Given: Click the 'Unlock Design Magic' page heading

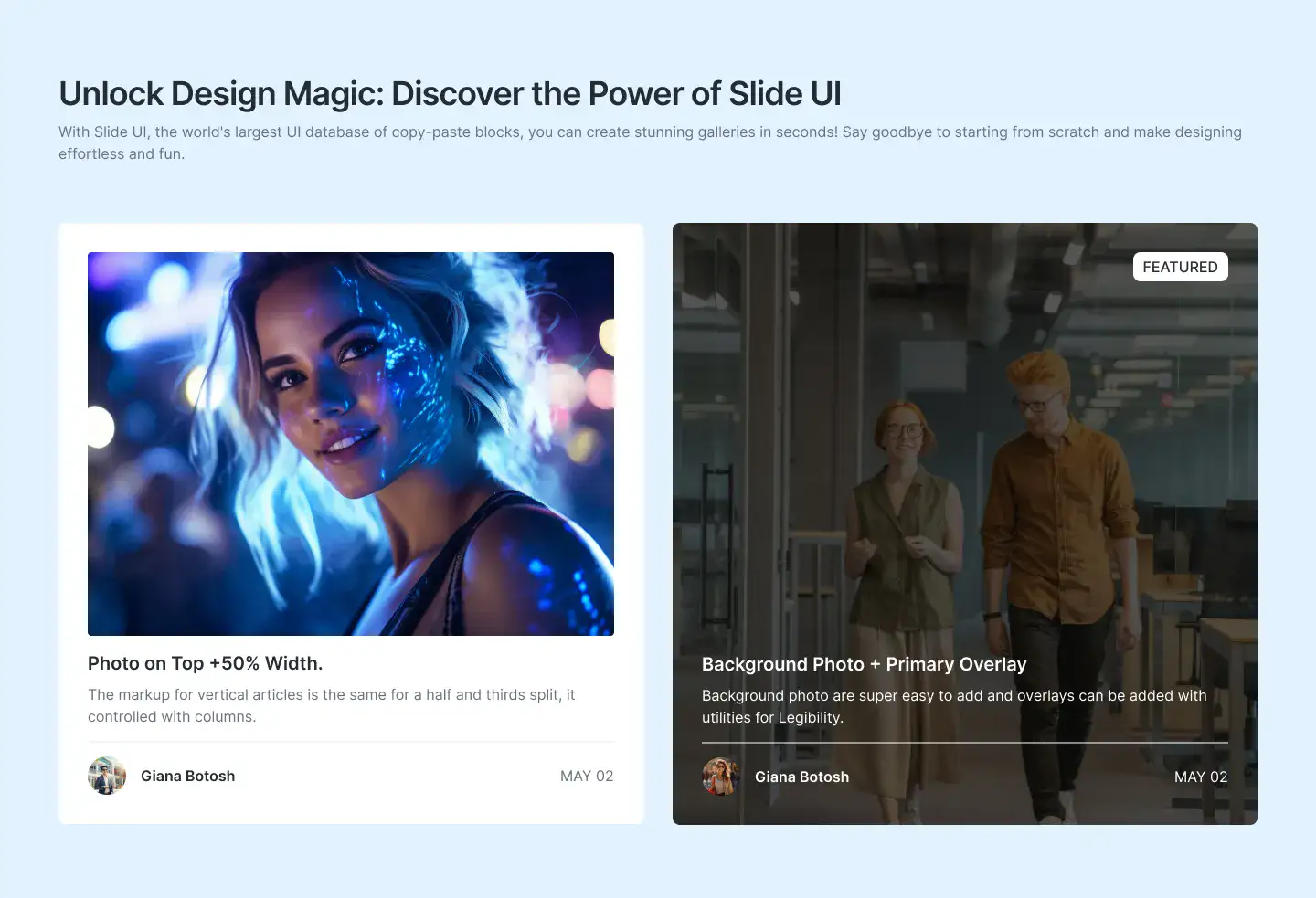Looking at the screenshot, I should (x=450, y=94).
